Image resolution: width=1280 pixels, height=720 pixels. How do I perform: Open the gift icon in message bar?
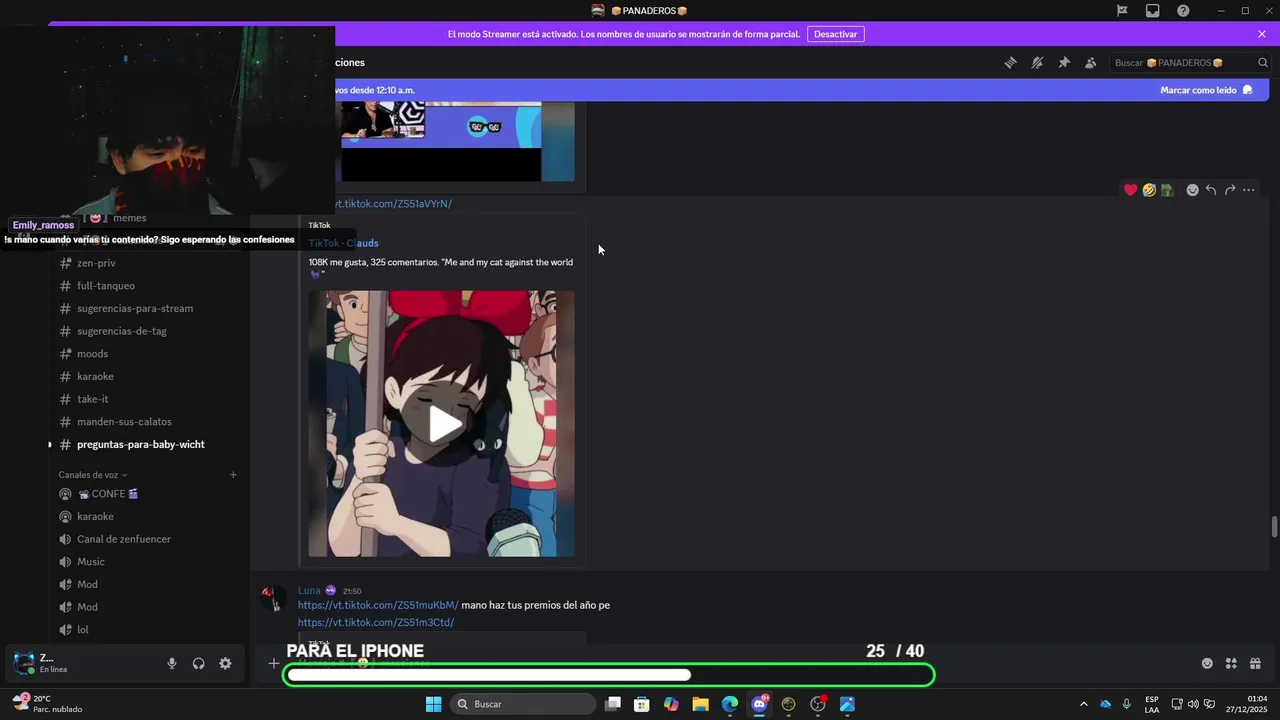[x=1255, y=663]
